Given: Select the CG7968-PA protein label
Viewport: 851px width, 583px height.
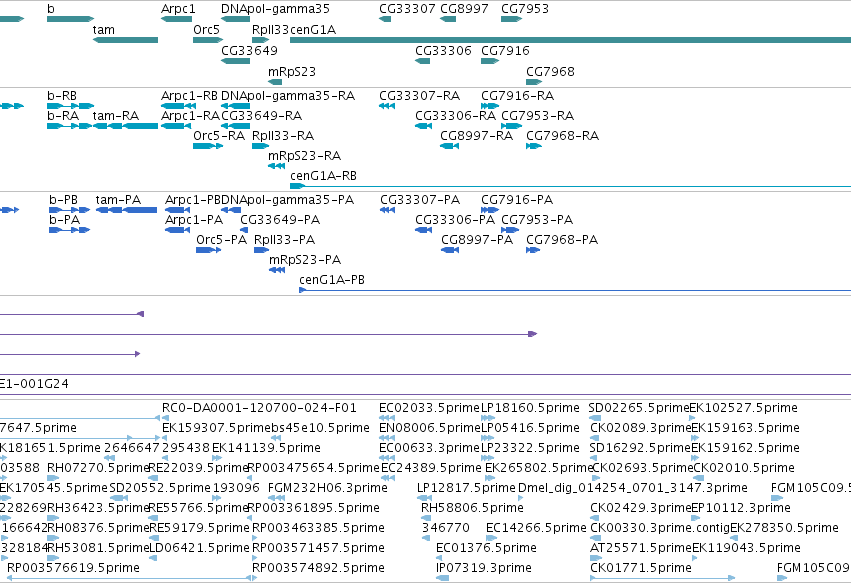Looking at the screenshot, I should tap(562, 240).
